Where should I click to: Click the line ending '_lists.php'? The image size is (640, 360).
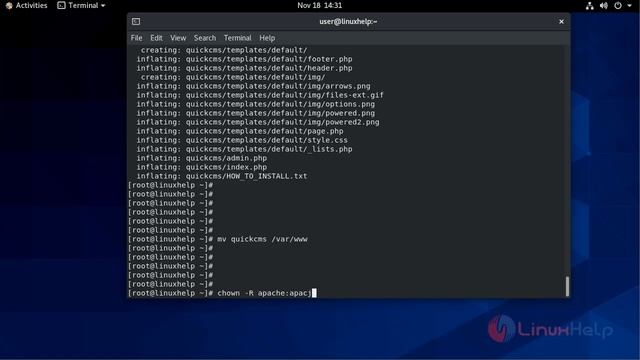click(244, 149)
